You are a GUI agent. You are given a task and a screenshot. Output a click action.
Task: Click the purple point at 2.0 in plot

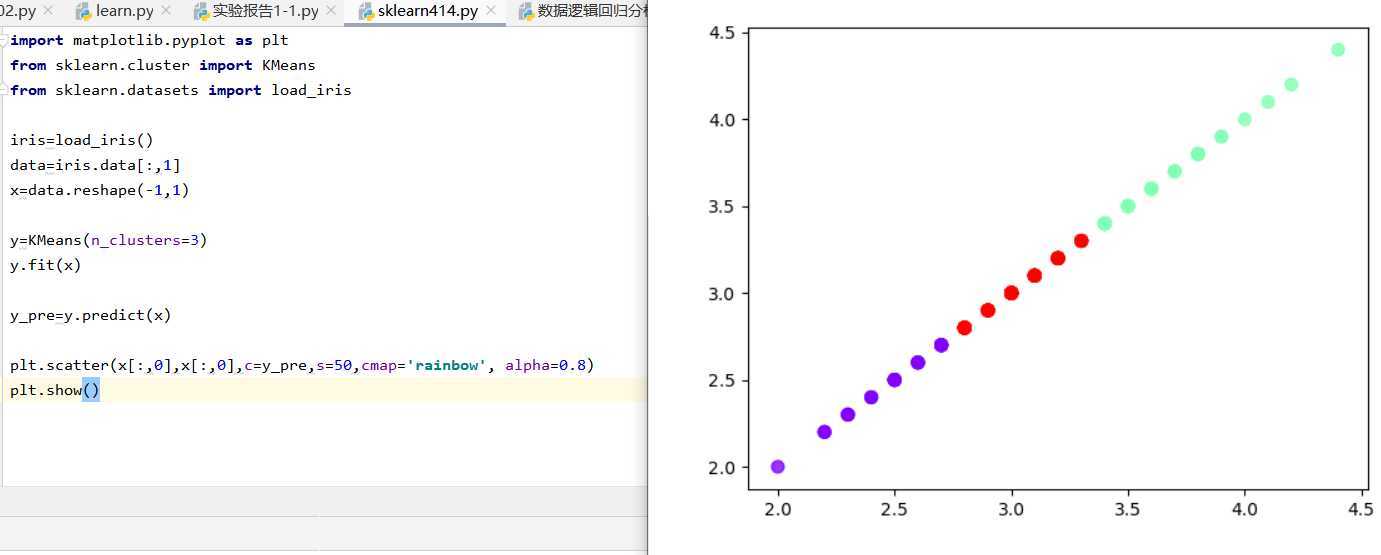coord(778,467)
